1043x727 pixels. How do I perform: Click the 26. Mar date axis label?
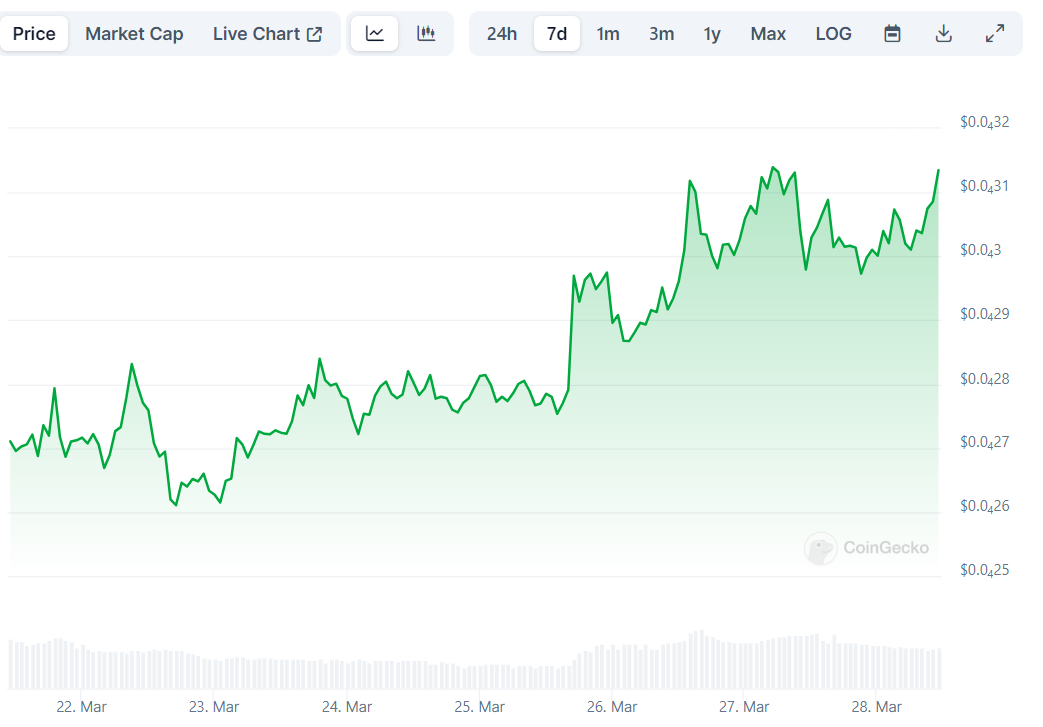coord(612,707)
